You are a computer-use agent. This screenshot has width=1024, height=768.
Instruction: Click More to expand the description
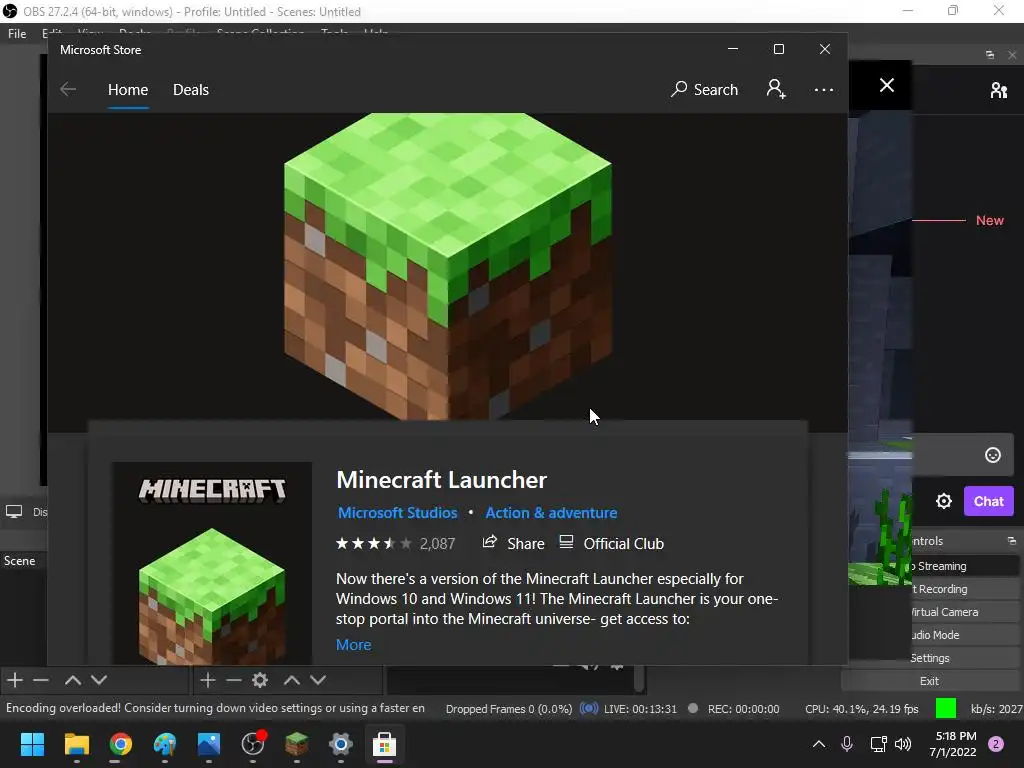pos(353,645)
